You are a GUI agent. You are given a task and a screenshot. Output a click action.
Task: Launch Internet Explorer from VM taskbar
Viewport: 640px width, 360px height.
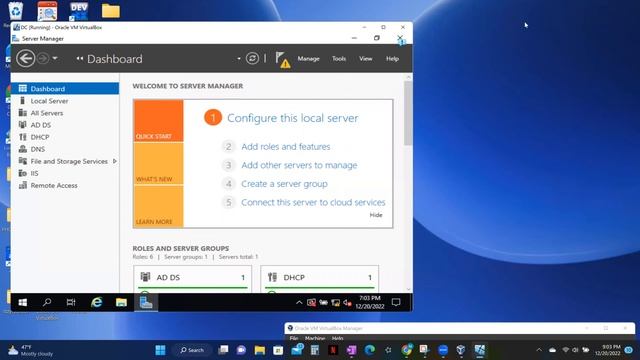pyautogui.click(x=96, y=302)
